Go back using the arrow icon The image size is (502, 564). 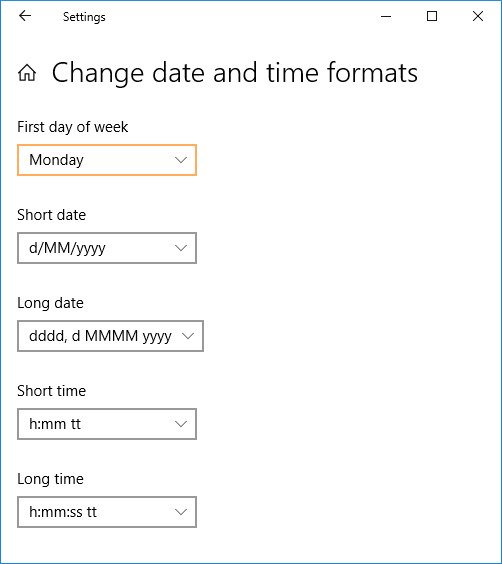click(25, 16)
